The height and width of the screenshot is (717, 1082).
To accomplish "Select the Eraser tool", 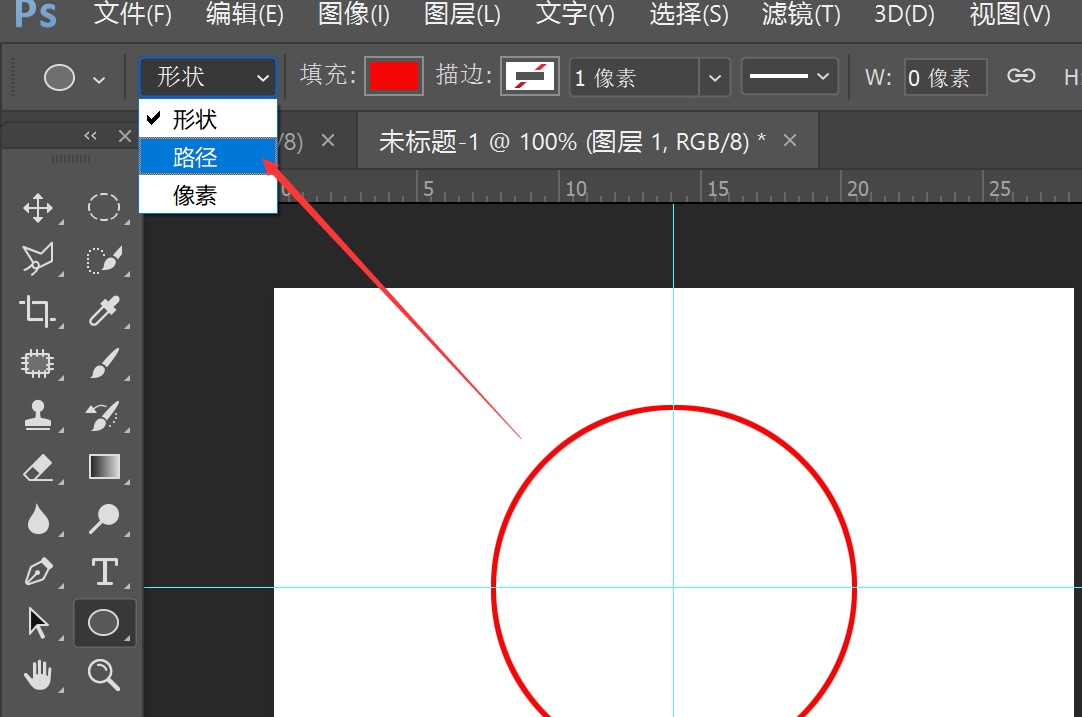I will coord(38,467).
